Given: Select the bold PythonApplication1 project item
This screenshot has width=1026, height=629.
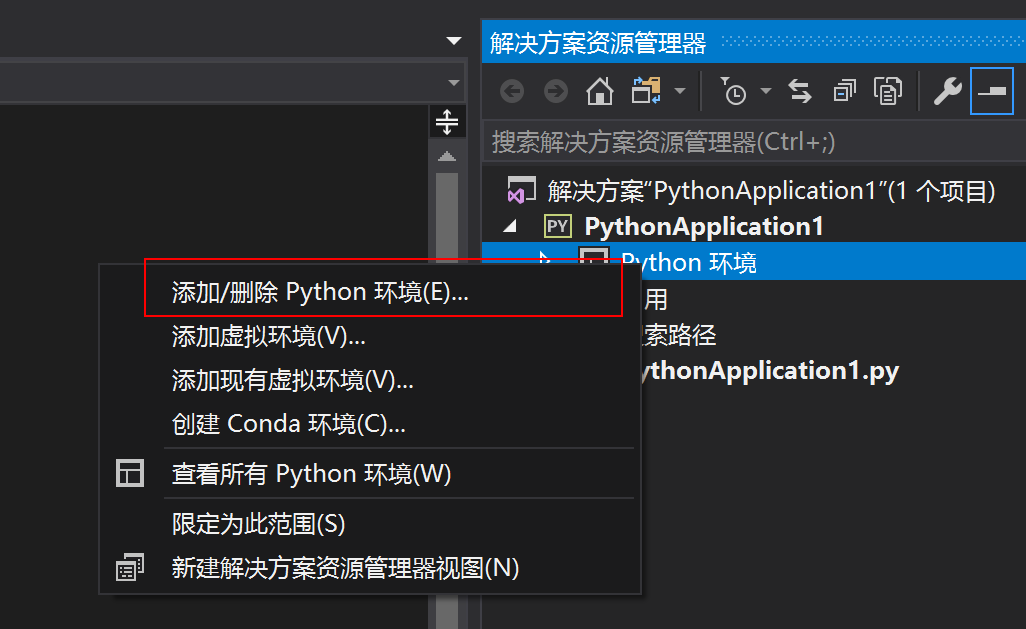Looking at the screenshot, I should point(703,226).
